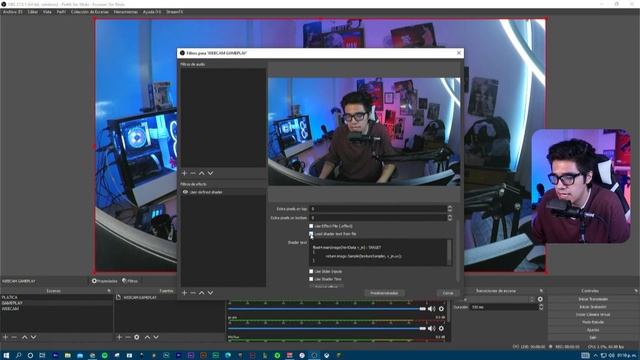Remove selected source with minus icon
This screenshot has height=360, width=640.
[128, 337]
